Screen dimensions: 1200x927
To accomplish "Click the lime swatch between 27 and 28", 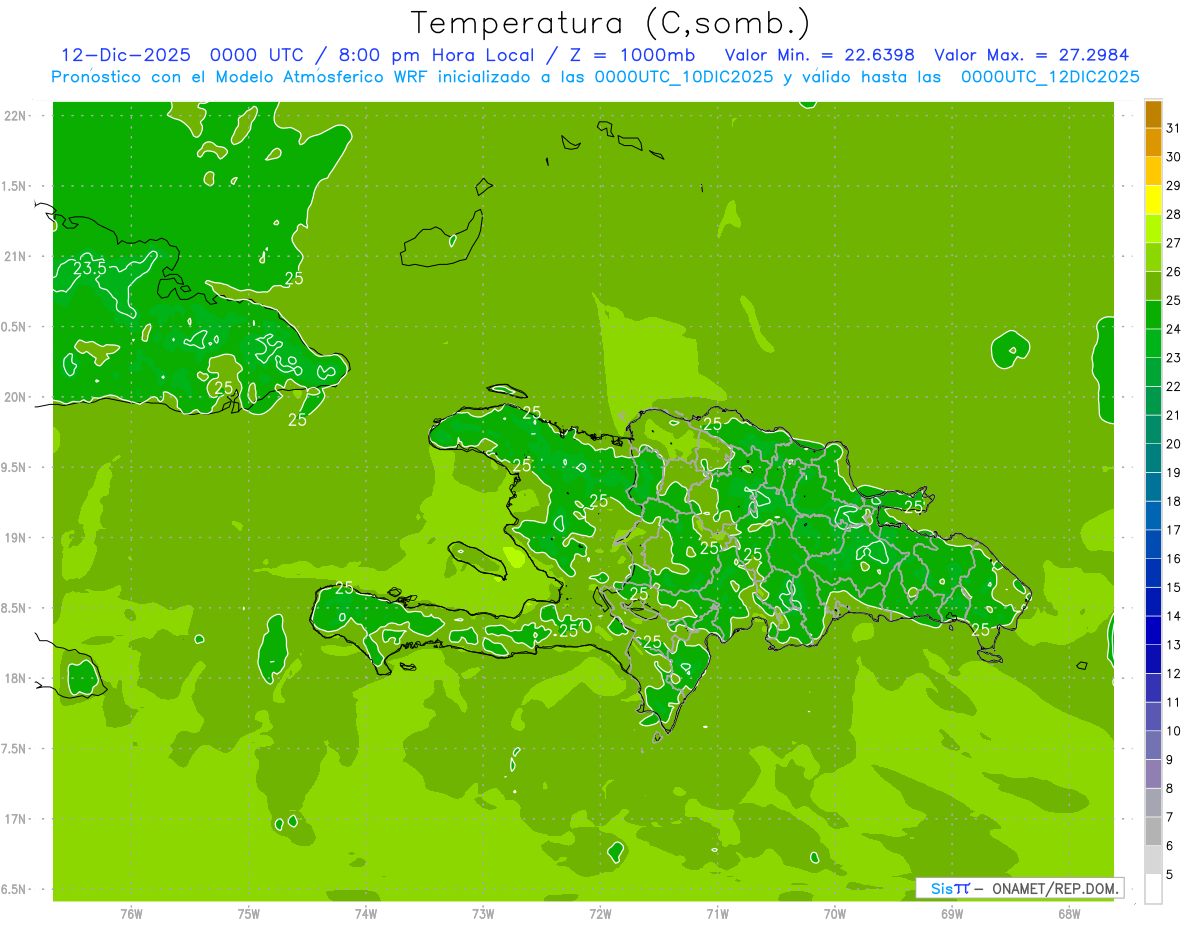I will point(1153,228).
